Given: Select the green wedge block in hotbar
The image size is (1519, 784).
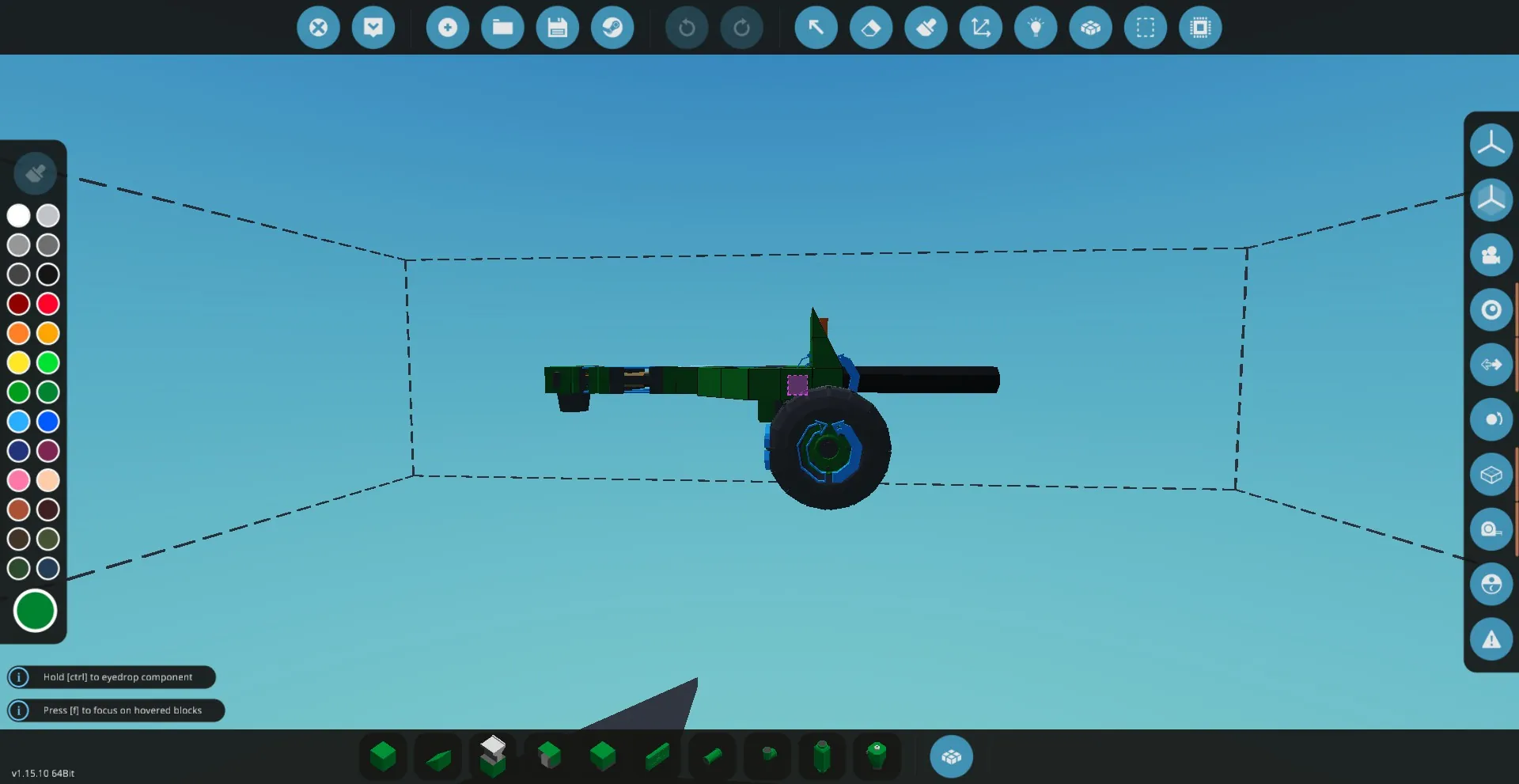Looking at the screenshot, I should pyautogui.click(x=438, y=758).
